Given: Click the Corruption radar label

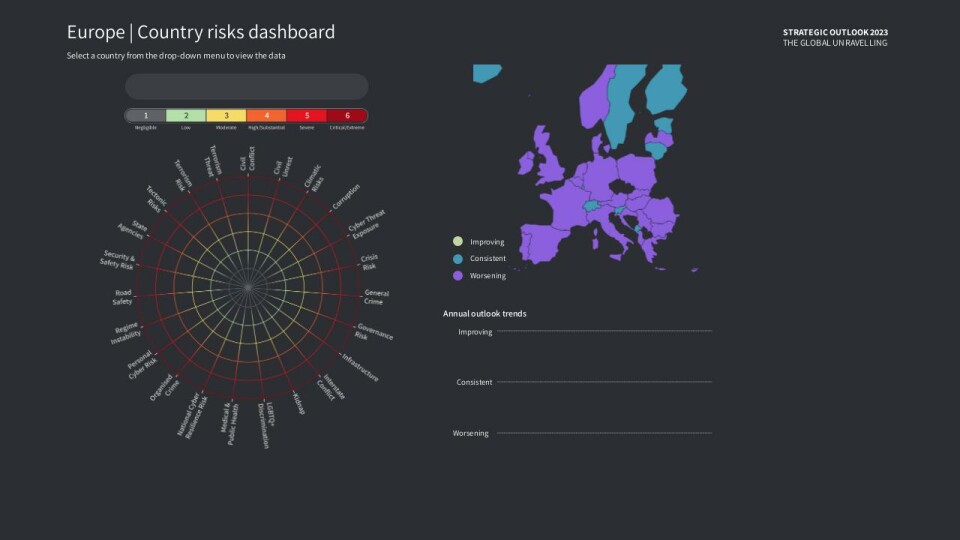Looking at the screenshot, I should coord(347,197).
